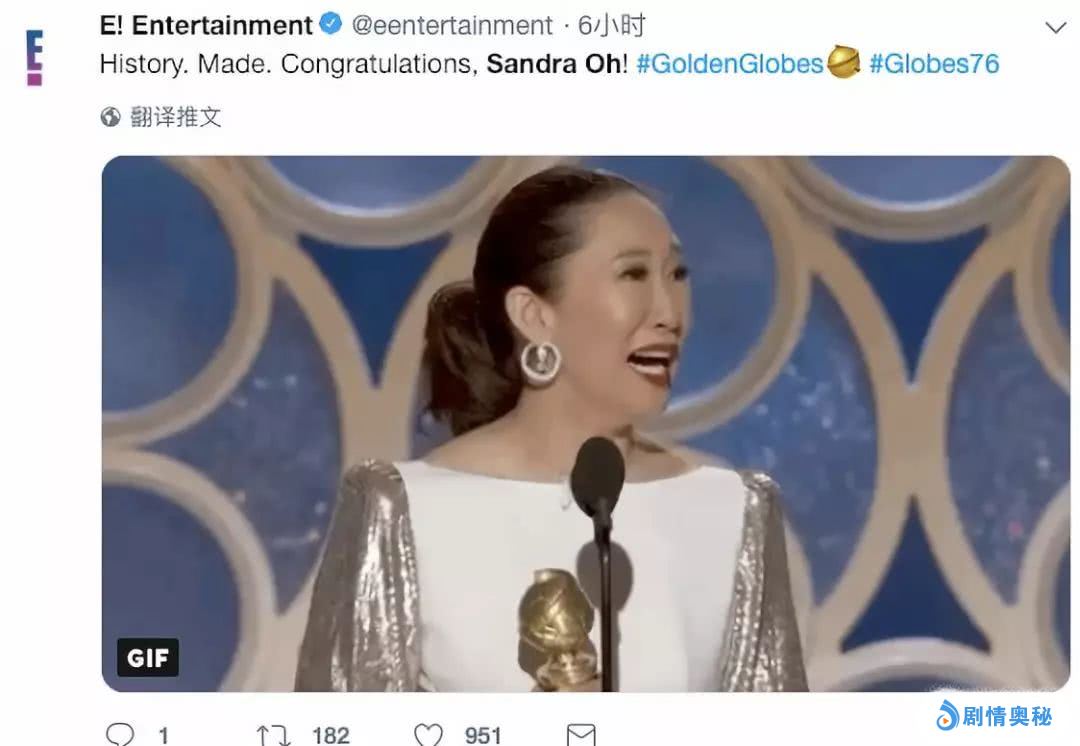The width and height of the screenshot is (1080, 746).
Task: Open the #Globes76 hashtag
Action: 934,64
